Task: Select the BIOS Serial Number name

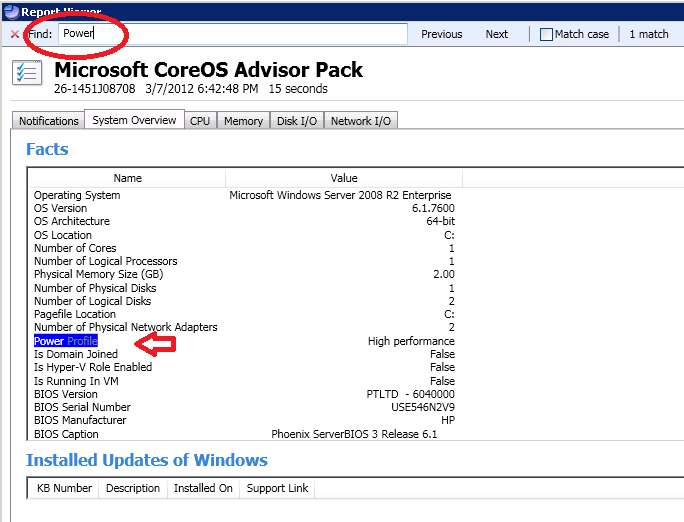Action: pos(82,407)
